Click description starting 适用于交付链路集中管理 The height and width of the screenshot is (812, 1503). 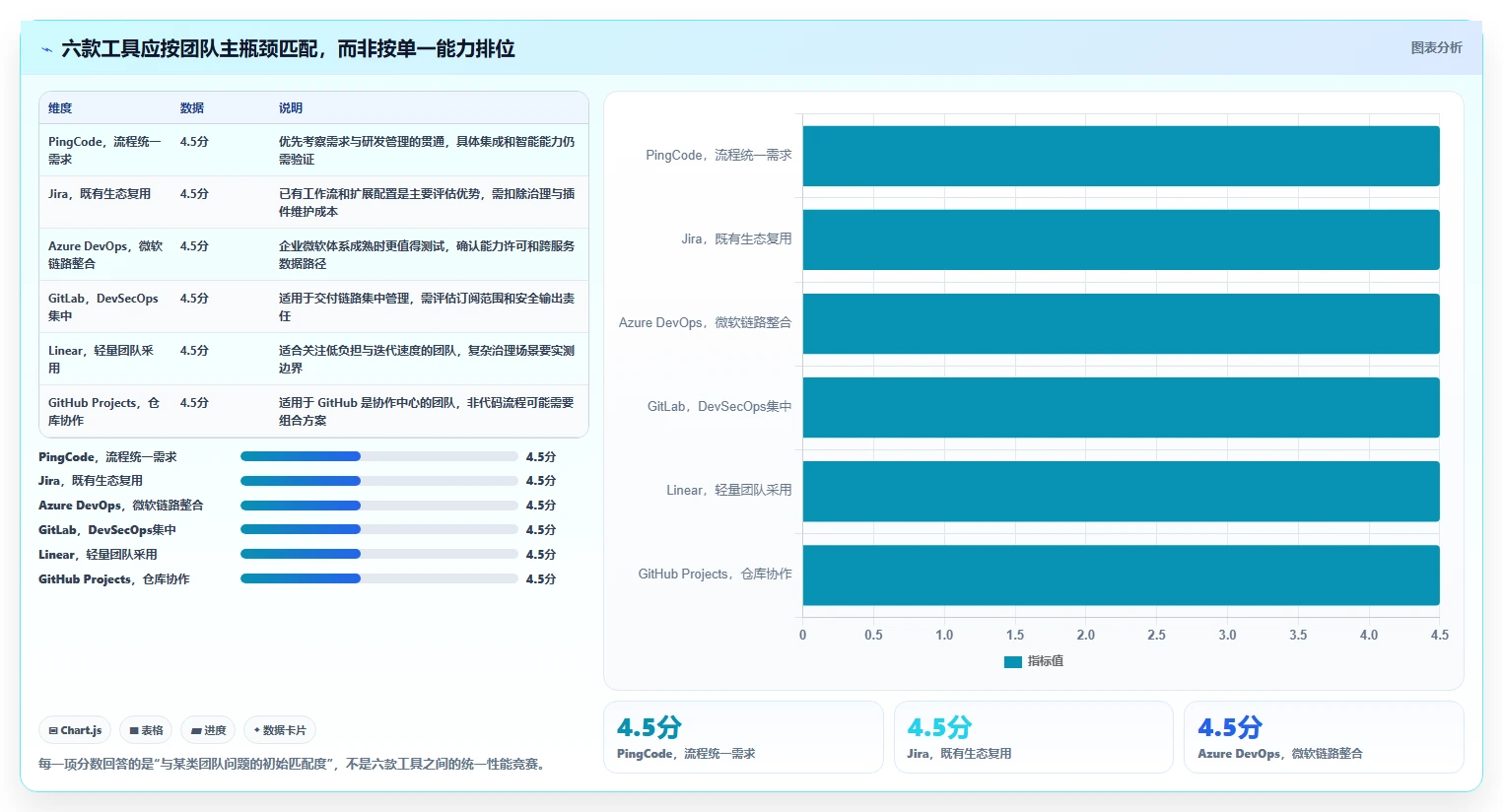[427, 306]
